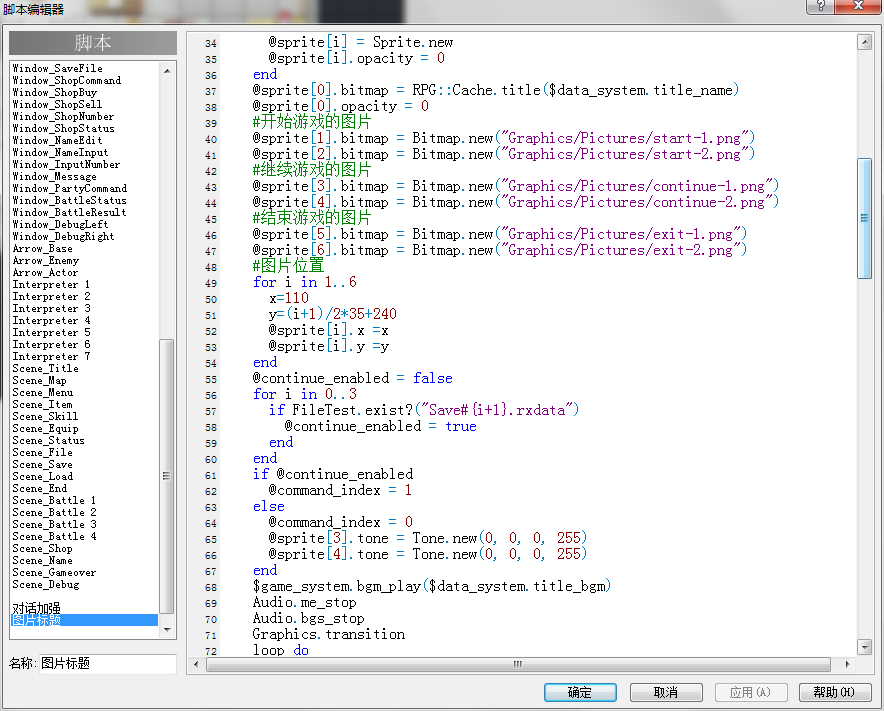Select the Scene_Save script
884x711 pixels.
(x=42, y=464)
